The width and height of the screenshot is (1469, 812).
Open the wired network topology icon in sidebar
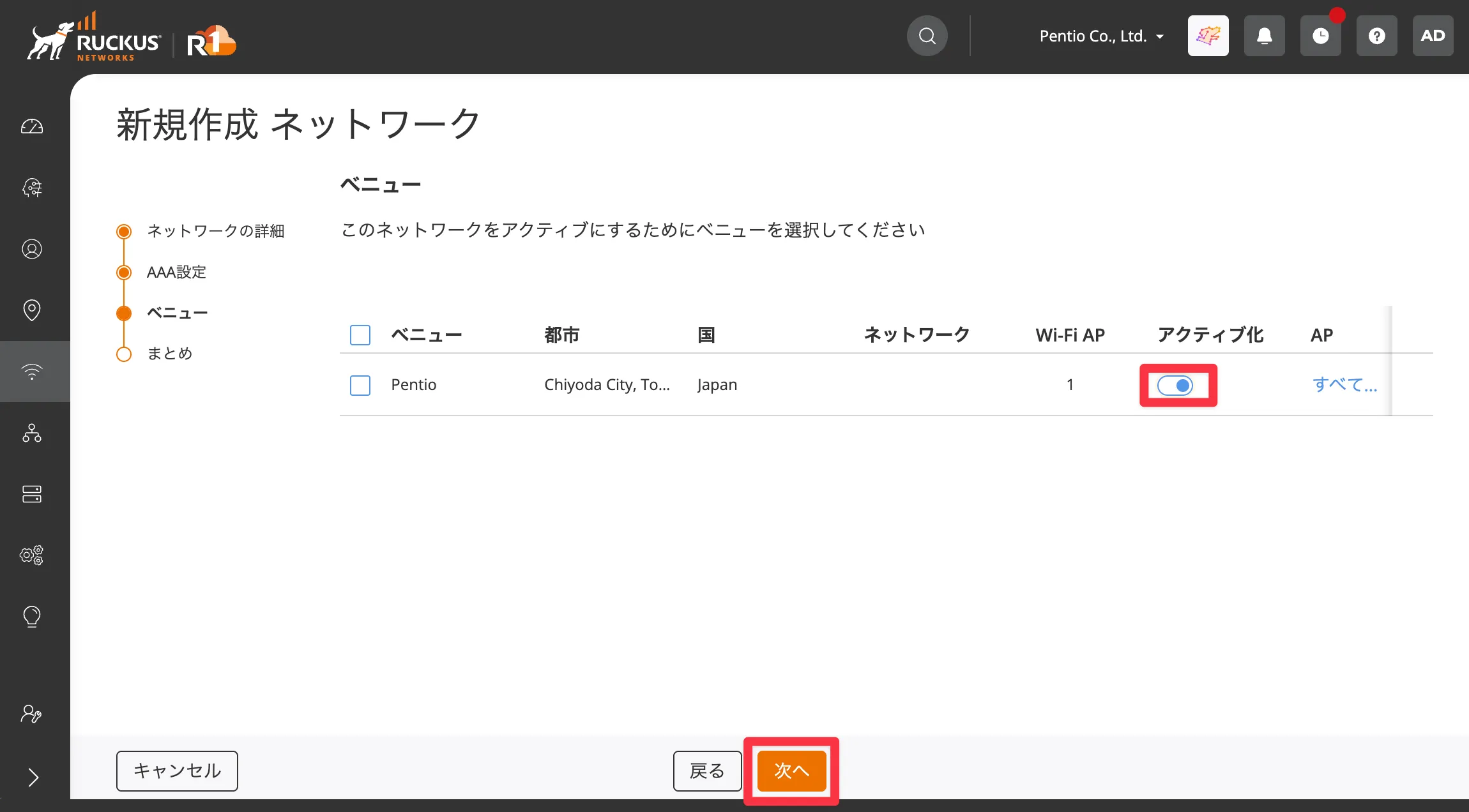pos(32,433)
